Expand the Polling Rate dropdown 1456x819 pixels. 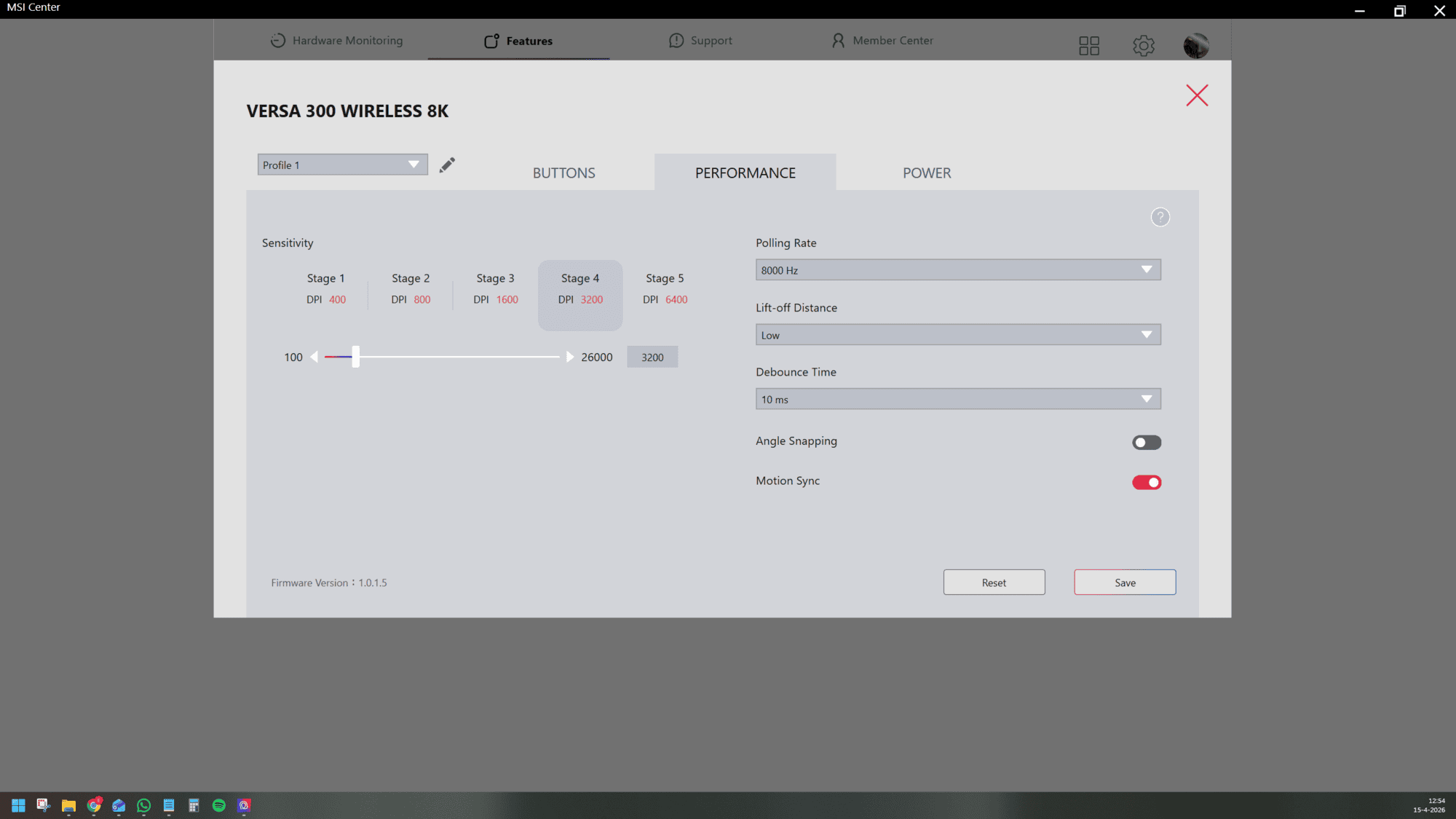pyautogui.click(x=957, y=270)
